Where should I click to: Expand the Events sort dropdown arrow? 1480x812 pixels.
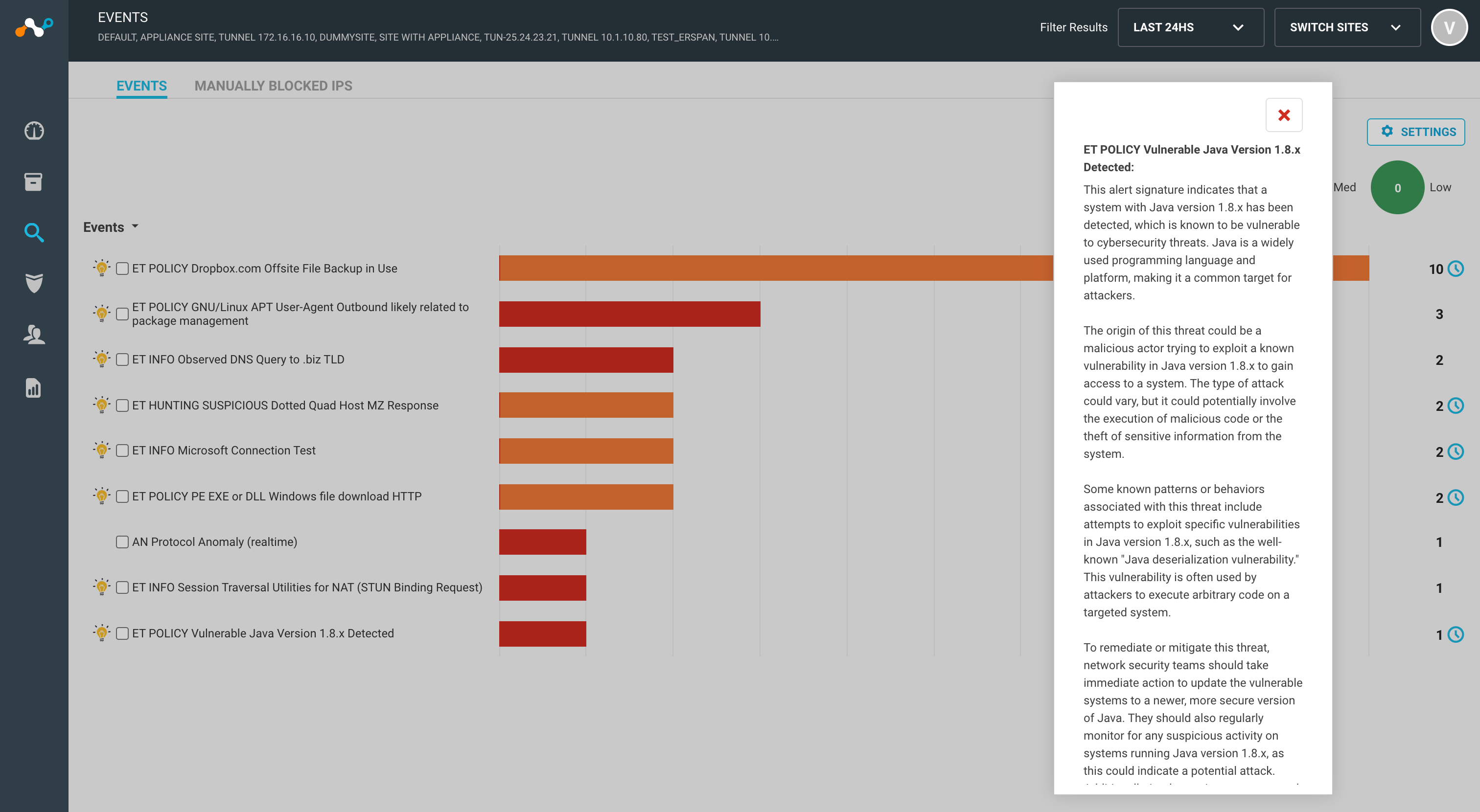point(135,226)
